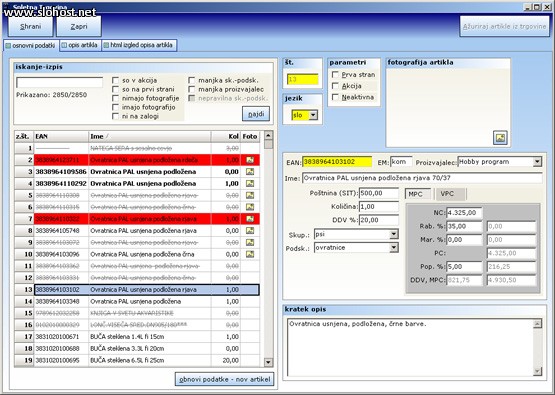The image size is (555, 395).
Task: Toggle the 'ni na zalogi' checkbox
Action: point(115,116)
